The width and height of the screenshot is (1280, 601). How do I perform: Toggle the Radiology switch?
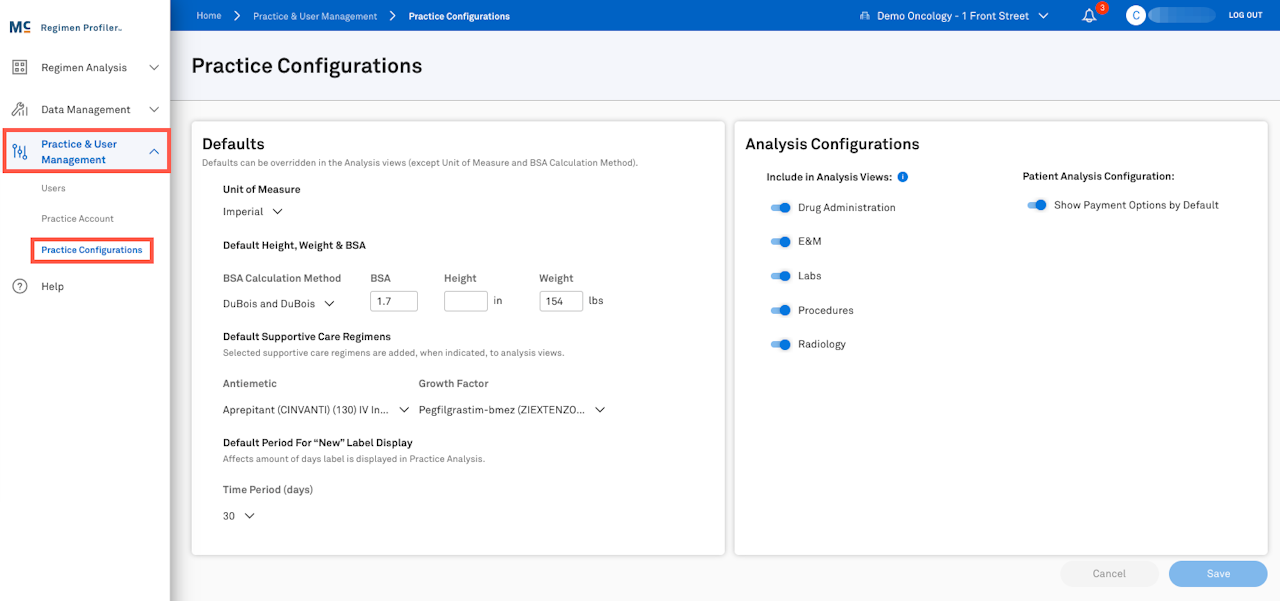(x=780, y=344)
